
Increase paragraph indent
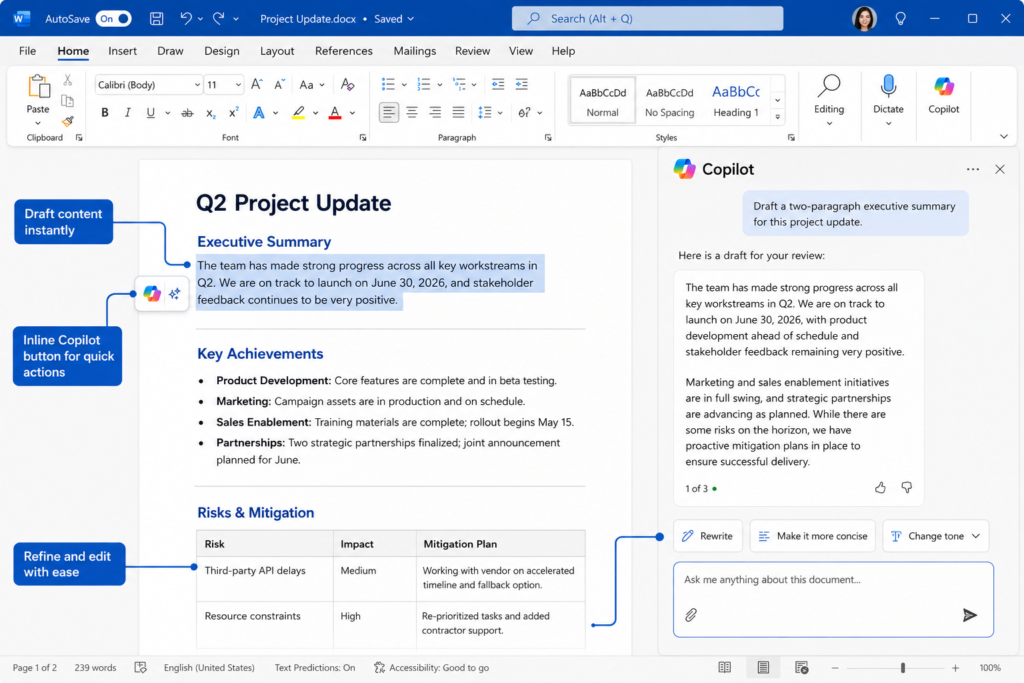pyautogui.click(x=521, y=84)
